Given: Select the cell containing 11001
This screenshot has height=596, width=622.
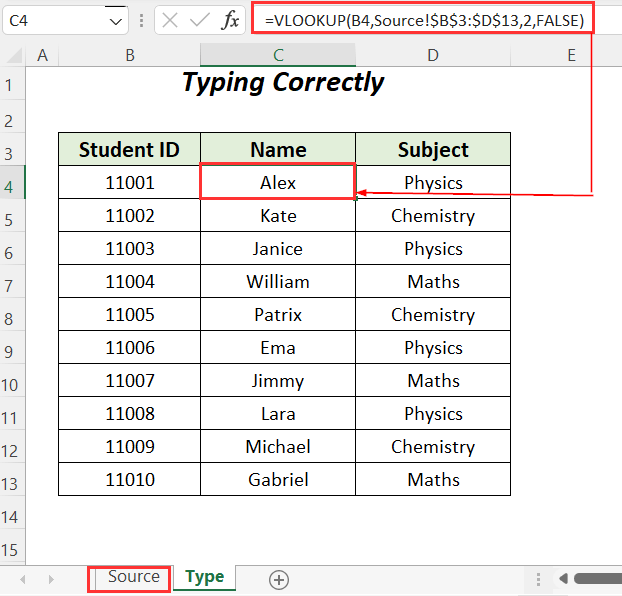Looking at the screenshot, I should point(129,182).
